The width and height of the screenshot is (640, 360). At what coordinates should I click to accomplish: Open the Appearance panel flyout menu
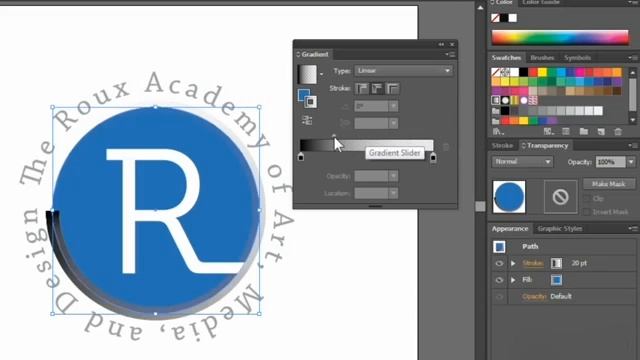pyautogui.click(x=633, y=229)
